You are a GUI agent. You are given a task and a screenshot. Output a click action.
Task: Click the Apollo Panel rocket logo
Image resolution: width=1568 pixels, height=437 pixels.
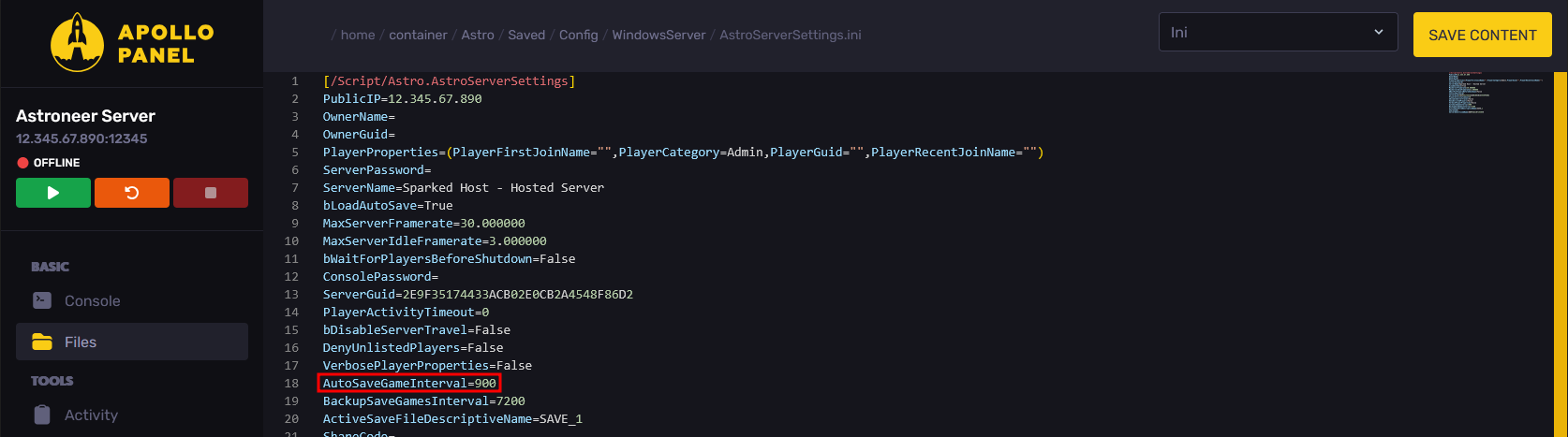tap(77, 43)
